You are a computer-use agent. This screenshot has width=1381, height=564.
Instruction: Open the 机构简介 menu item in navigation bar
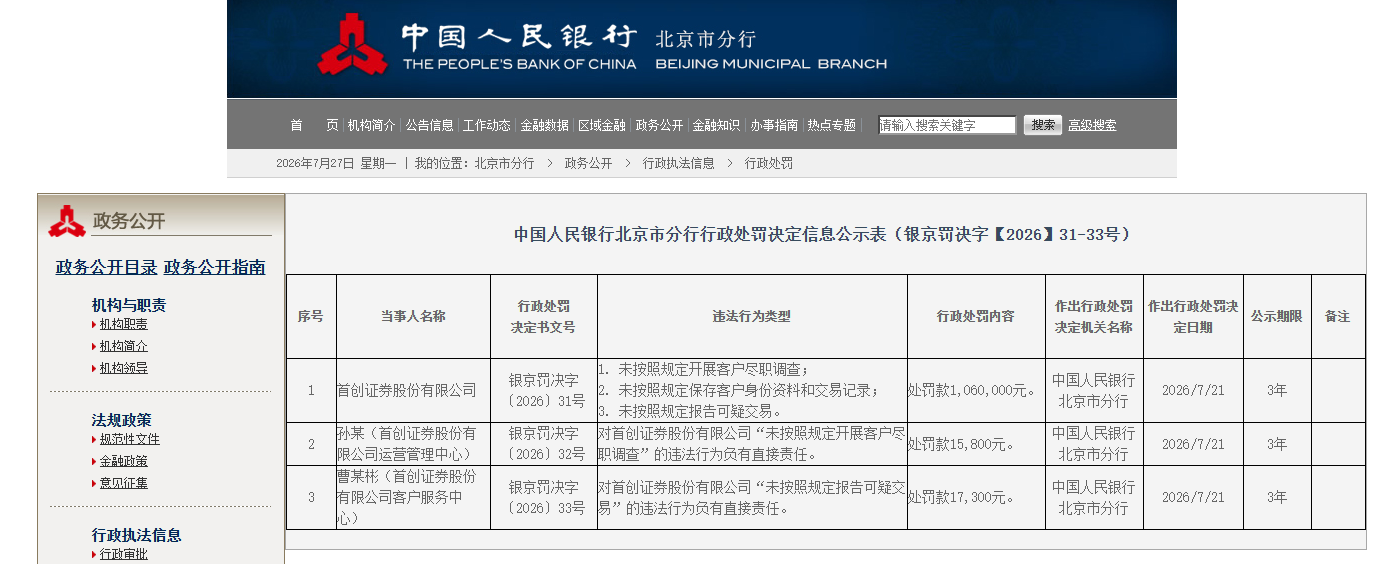pyautogui.click(x=372, y=125)
